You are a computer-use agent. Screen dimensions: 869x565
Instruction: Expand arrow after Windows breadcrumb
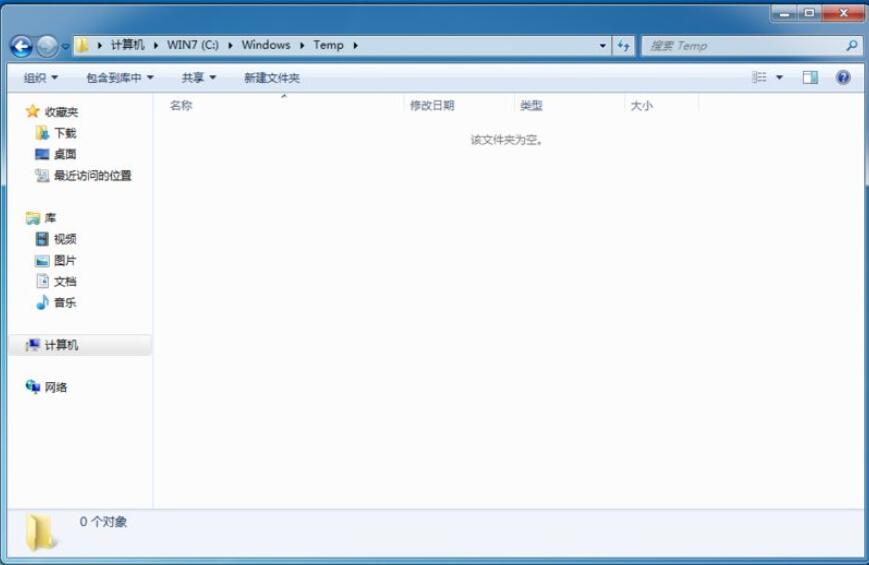tap(302, 45)
